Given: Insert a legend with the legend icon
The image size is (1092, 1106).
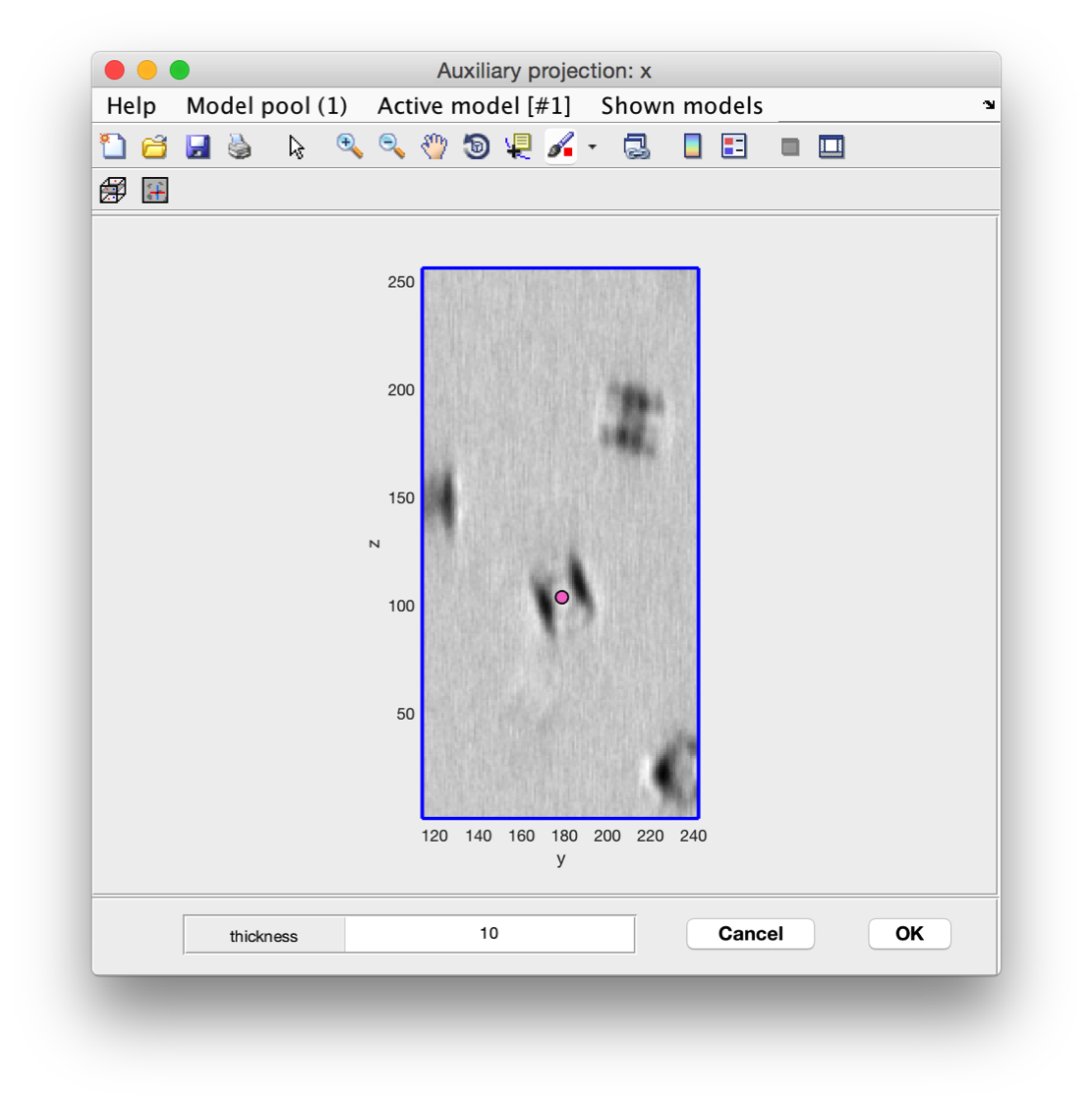Looking at the screenshot, I should (x=733, y=146).
